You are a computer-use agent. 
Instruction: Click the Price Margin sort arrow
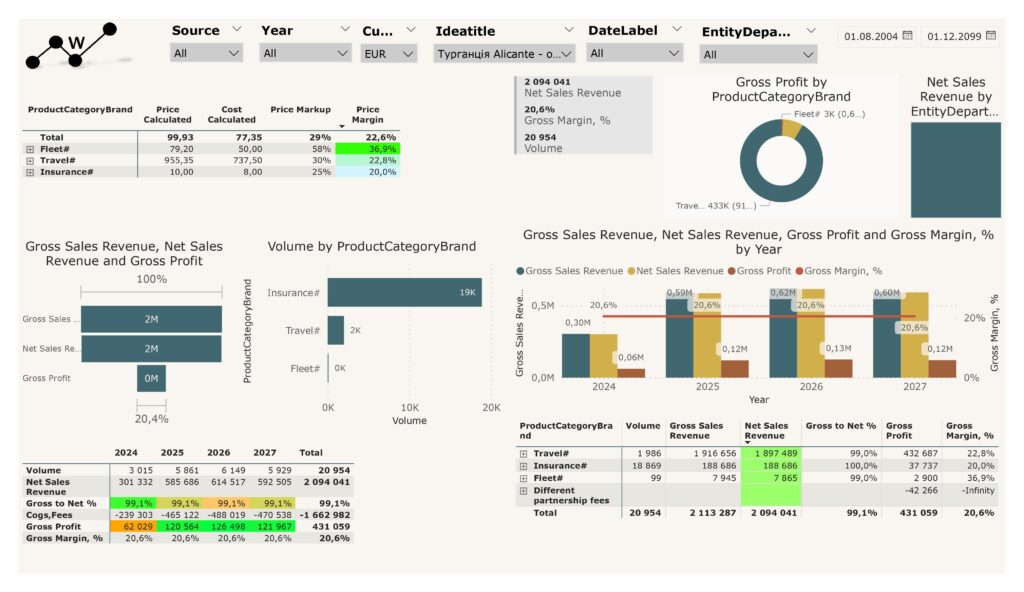(x=344, y=126)
